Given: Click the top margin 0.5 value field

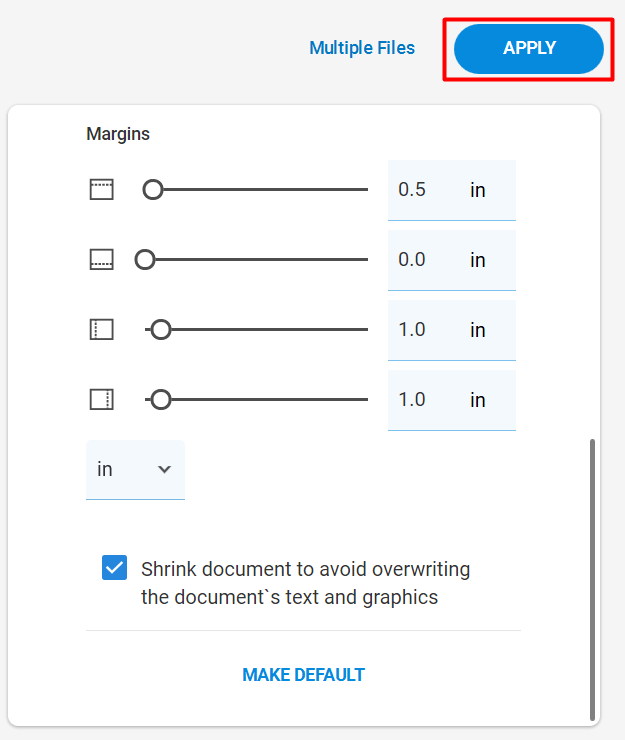Looking at the screenshot, I should point(452,190).
